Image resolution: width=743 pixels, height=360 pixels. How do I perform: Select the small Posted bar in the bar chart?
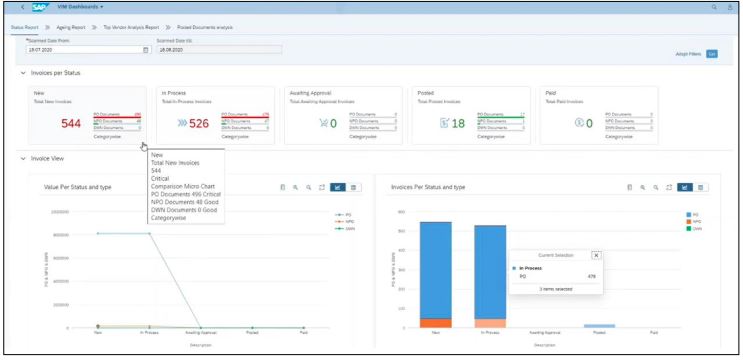coord(599,326)
